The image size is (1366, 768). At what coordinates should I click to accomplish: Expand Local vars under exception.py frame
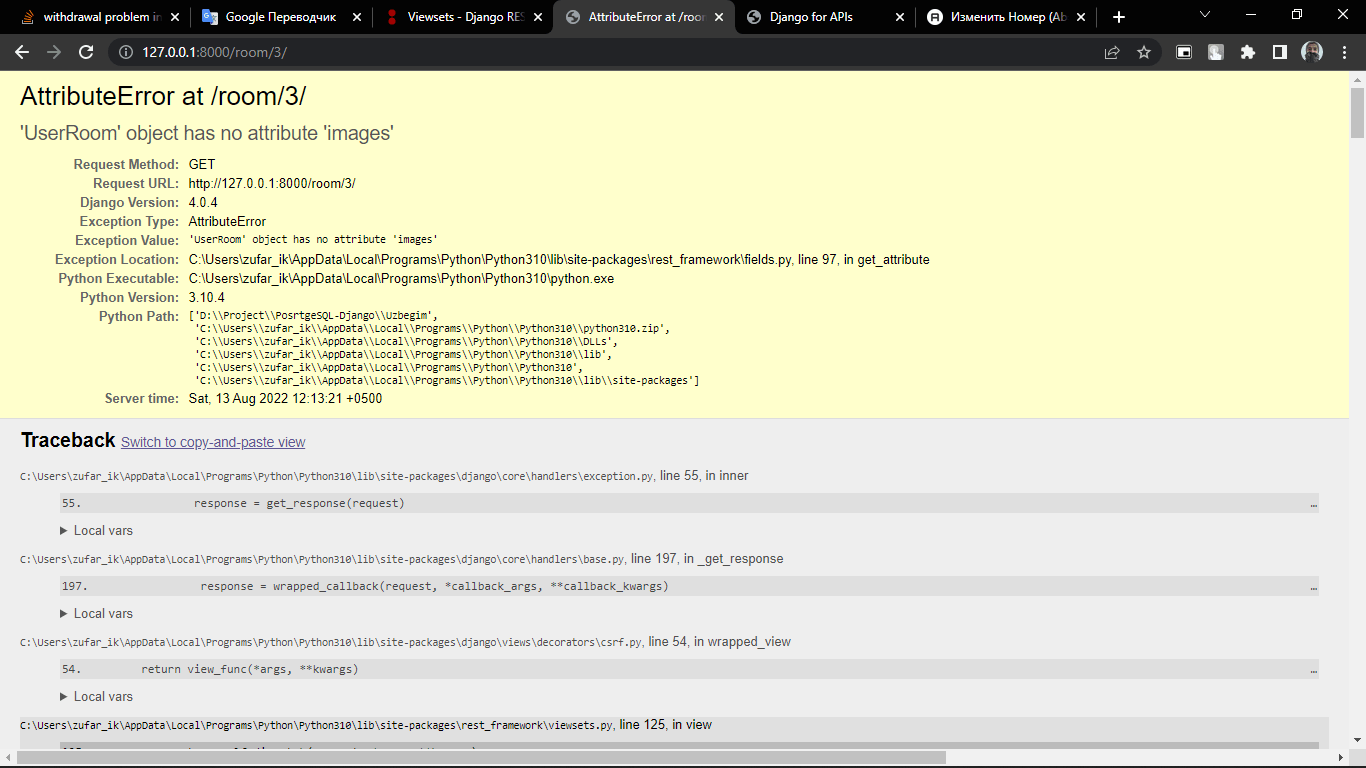coord(96,531)
